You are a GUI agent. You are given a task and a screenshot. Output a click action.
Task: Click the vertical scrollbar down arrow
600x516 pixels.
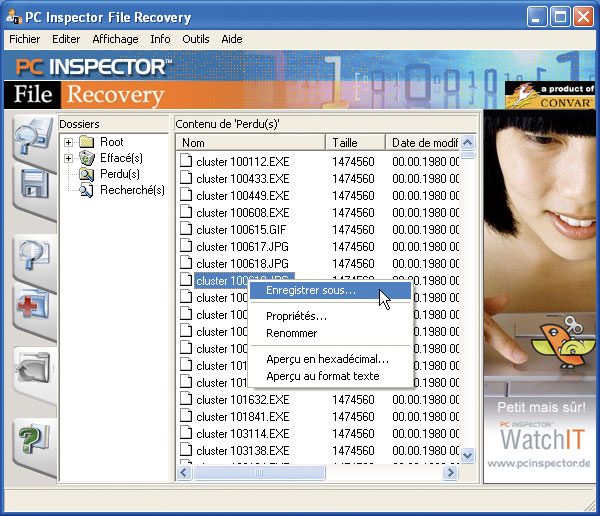point(467,455)
